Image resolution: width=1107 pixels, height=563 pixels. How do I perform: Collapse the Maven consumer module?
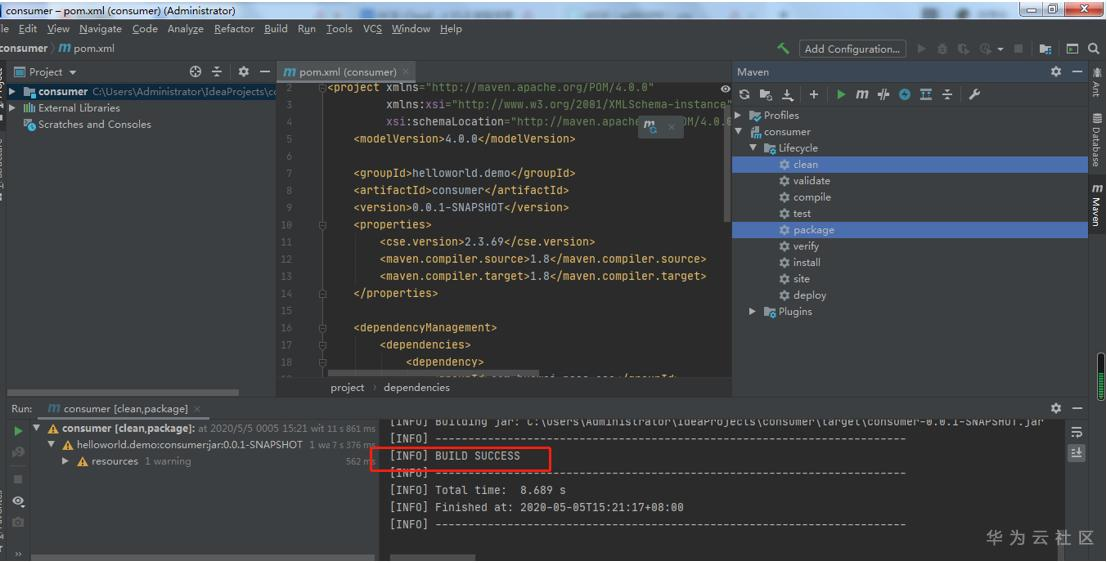(x=738, y=131)
